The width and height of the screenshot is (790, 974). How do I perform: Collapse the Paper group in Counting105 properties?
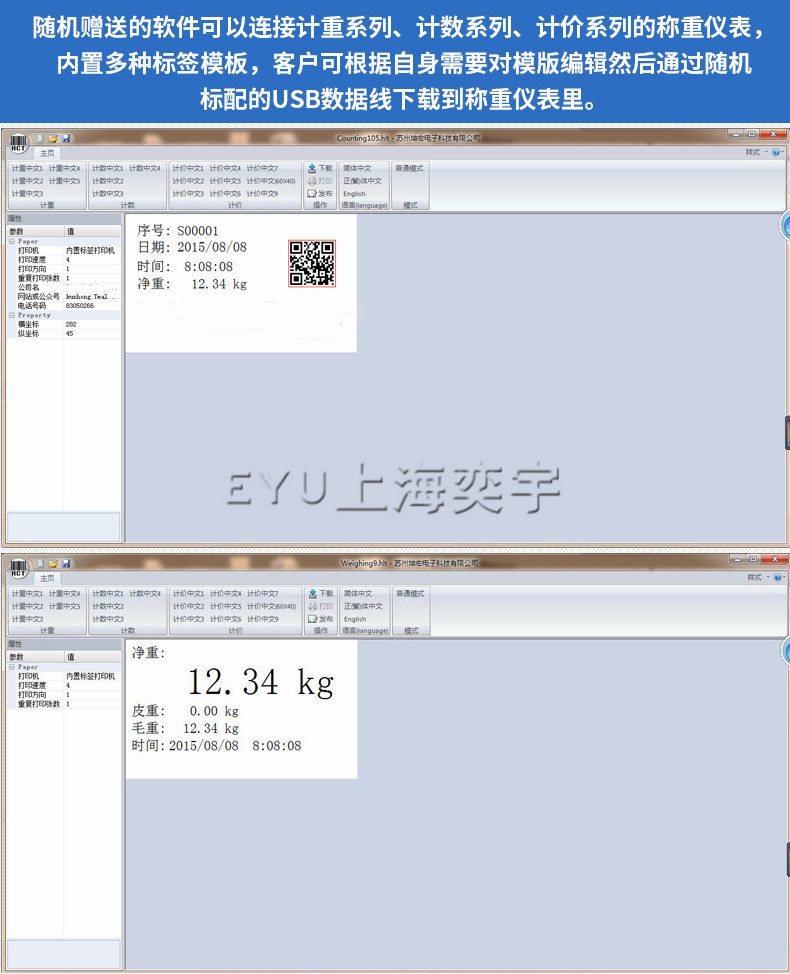pyautogui.click(x=12, y=241)
